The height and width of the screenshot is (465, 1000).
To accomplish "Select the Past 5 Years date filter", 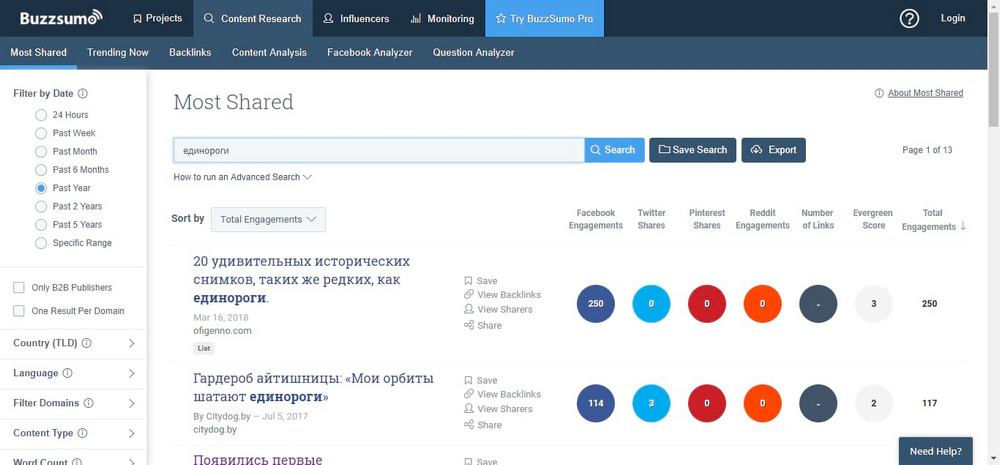I will tap(41, 225).
